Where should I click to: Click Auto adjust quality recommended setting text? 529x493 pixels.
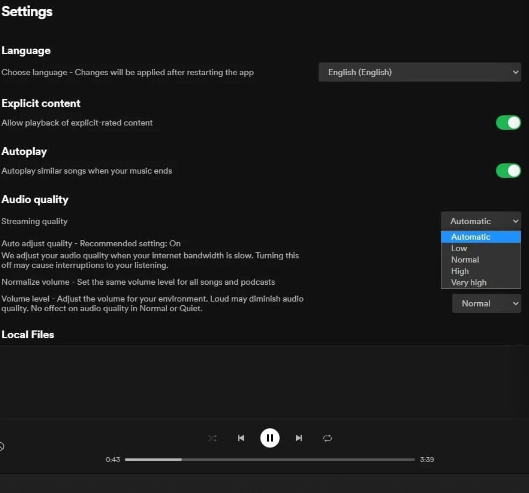pyautogui.click(x=91, y=243)
